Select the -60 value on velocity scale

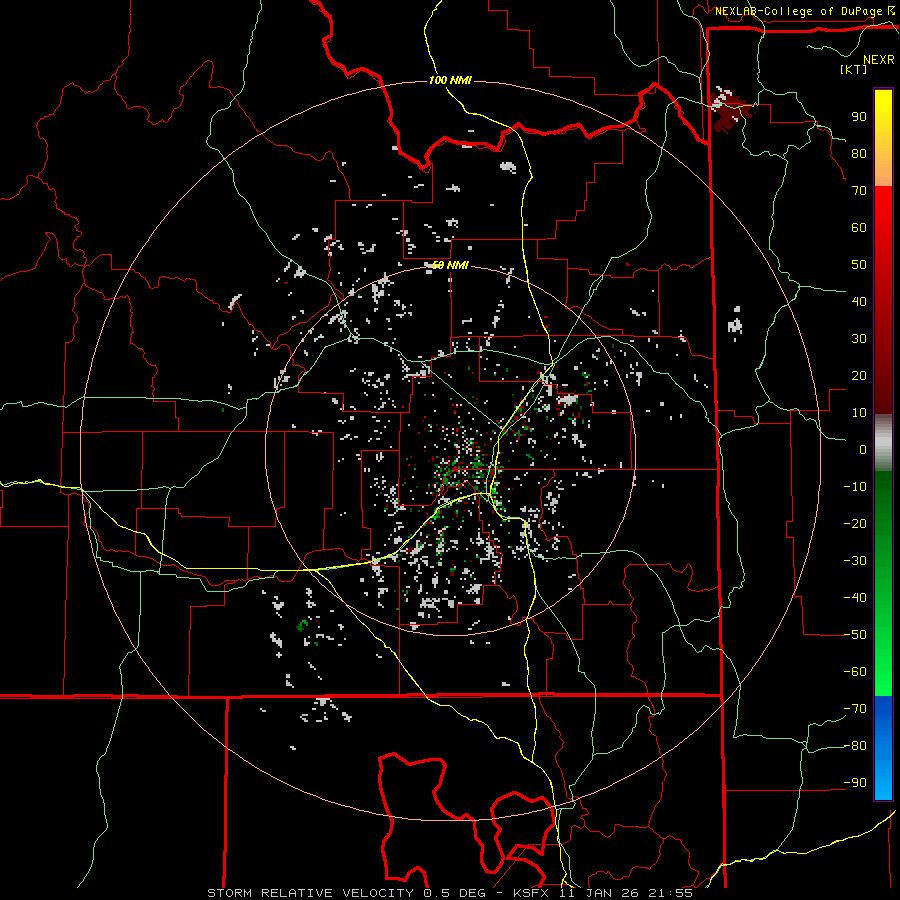855,672
